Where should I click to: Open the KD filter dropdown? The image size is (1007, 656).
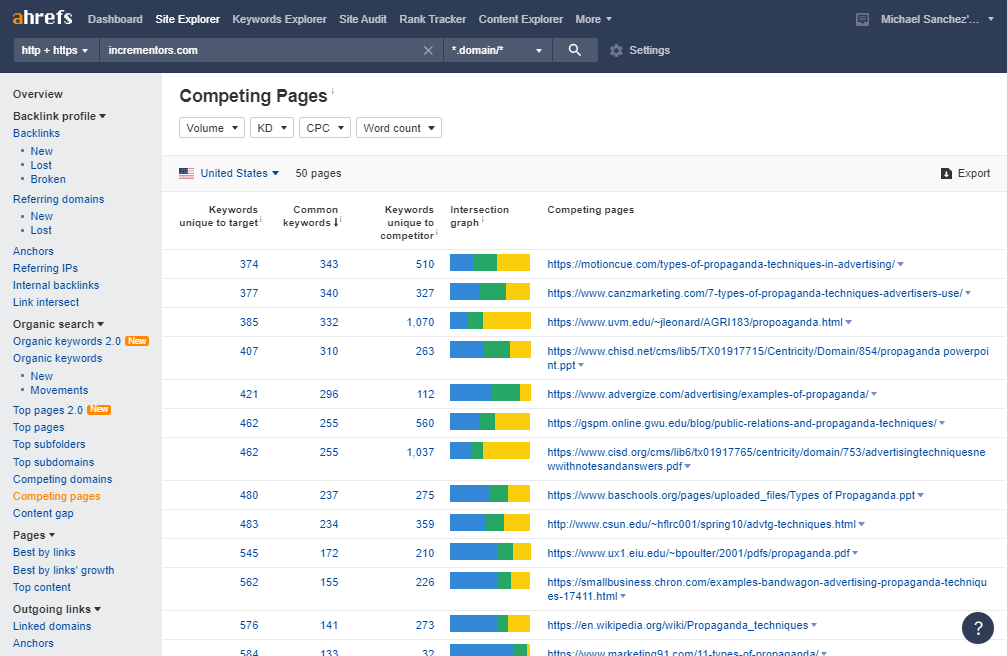tap(272, 128)
